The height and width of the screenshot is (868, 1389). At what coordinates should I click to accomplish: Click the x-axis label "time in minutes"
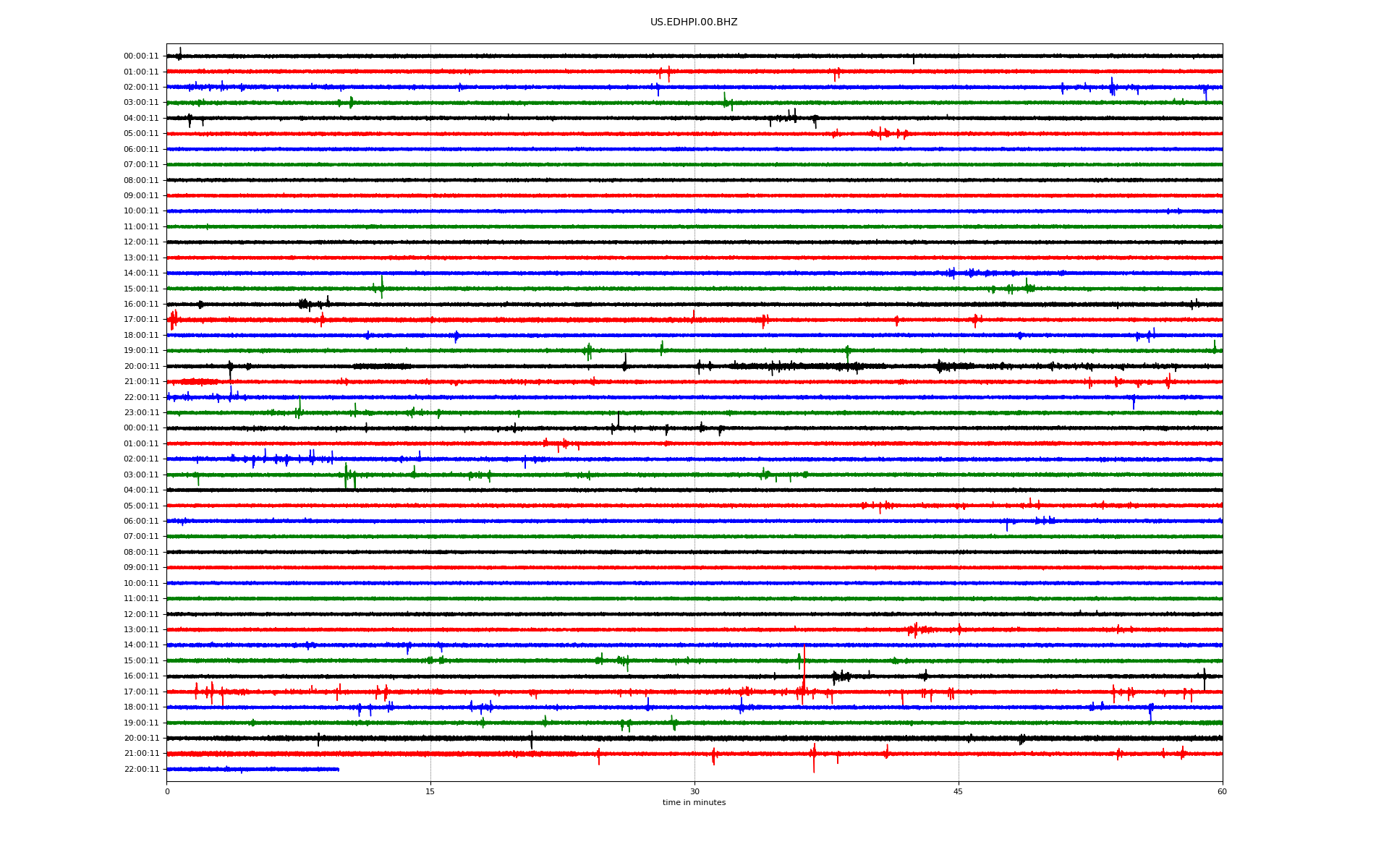coord(694,803)
